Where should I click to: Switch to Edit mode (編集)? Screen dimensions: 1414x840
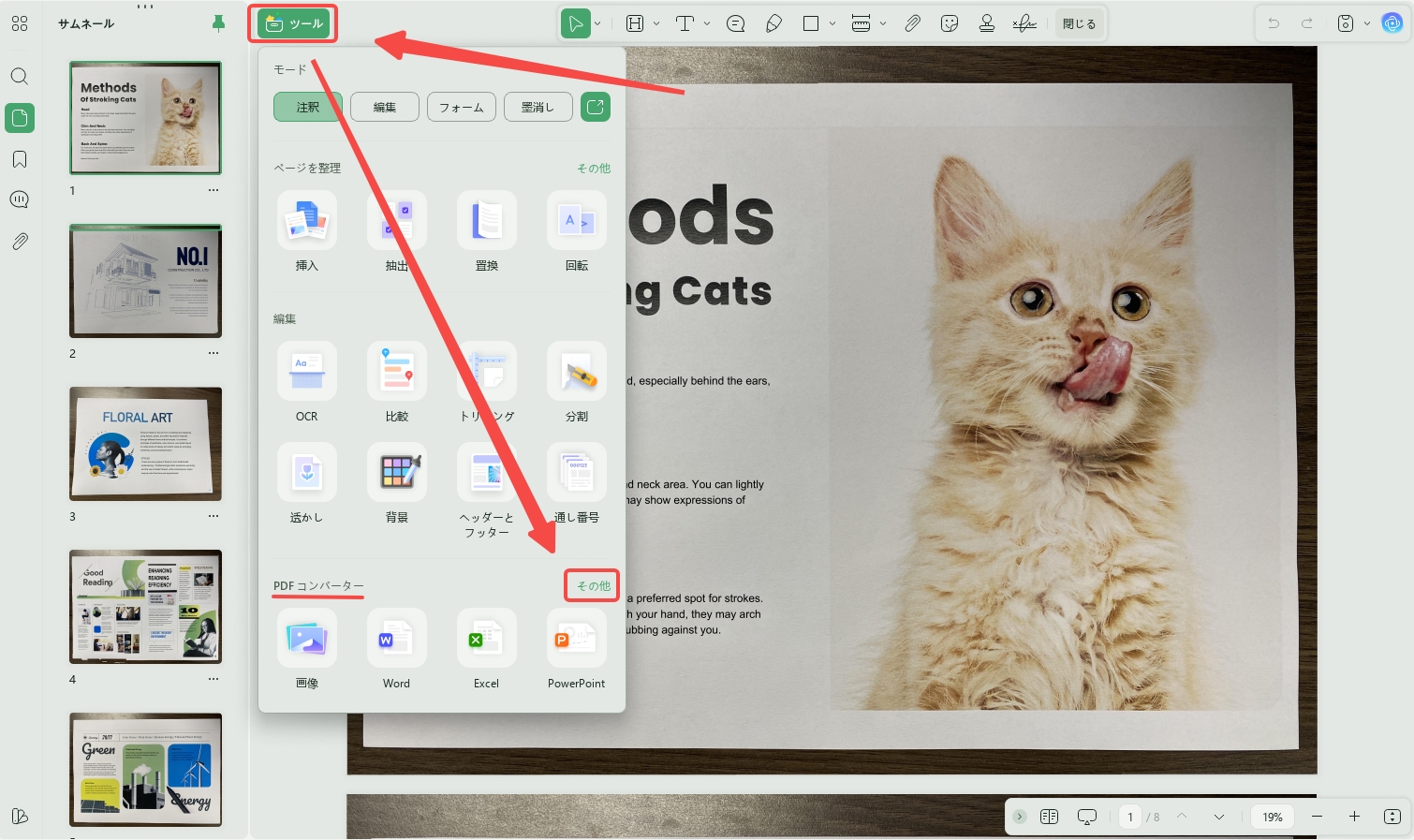pos(385,107)
